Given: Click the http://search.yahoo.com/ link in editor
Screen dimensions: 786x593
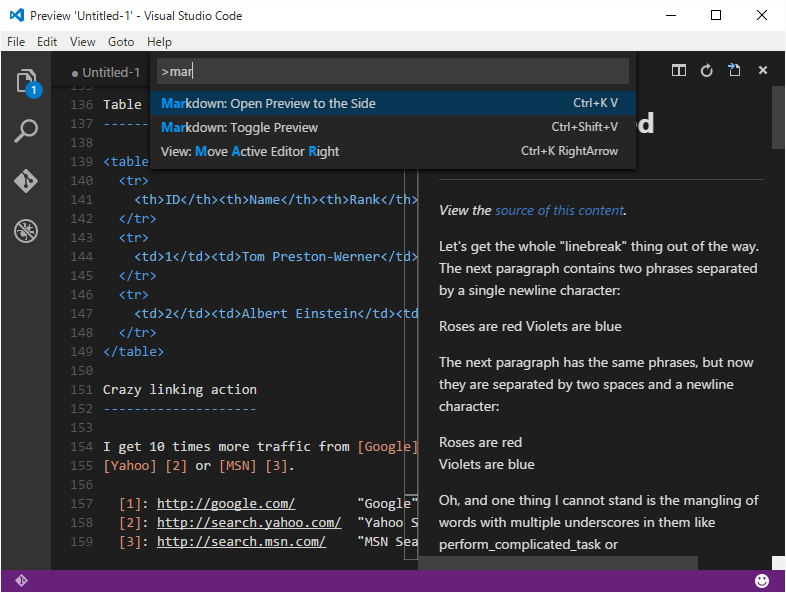Looking at the screenshot, I should pos(249,522).
